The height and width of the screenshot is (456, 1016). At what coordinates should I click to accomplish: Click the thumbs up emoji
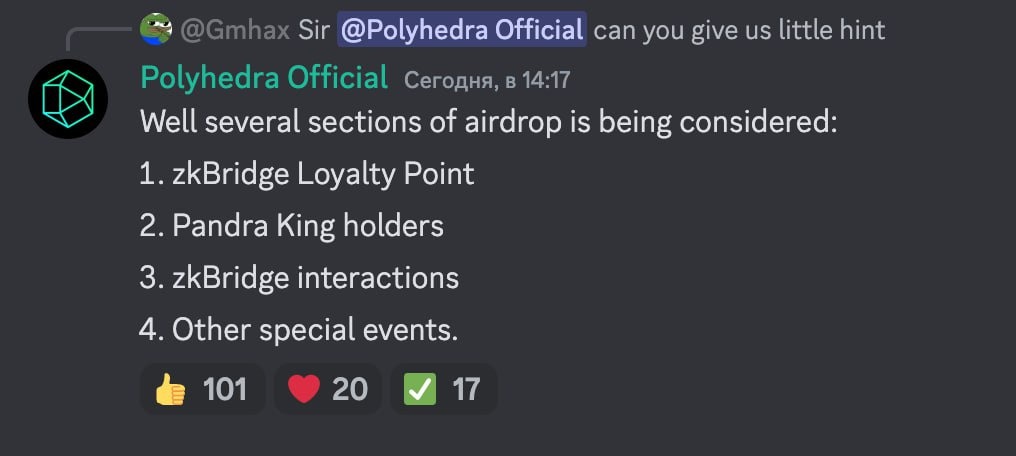(x=171, y=388)
